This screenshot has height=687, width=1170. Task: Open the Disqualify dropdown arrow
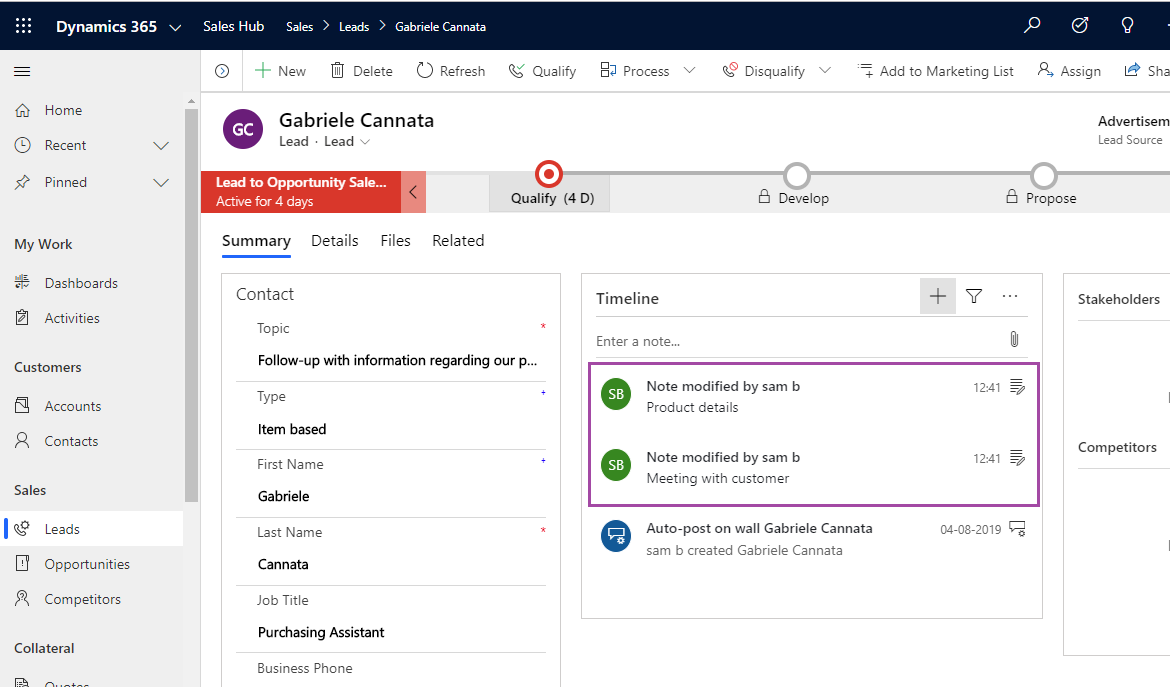(825, 71)
